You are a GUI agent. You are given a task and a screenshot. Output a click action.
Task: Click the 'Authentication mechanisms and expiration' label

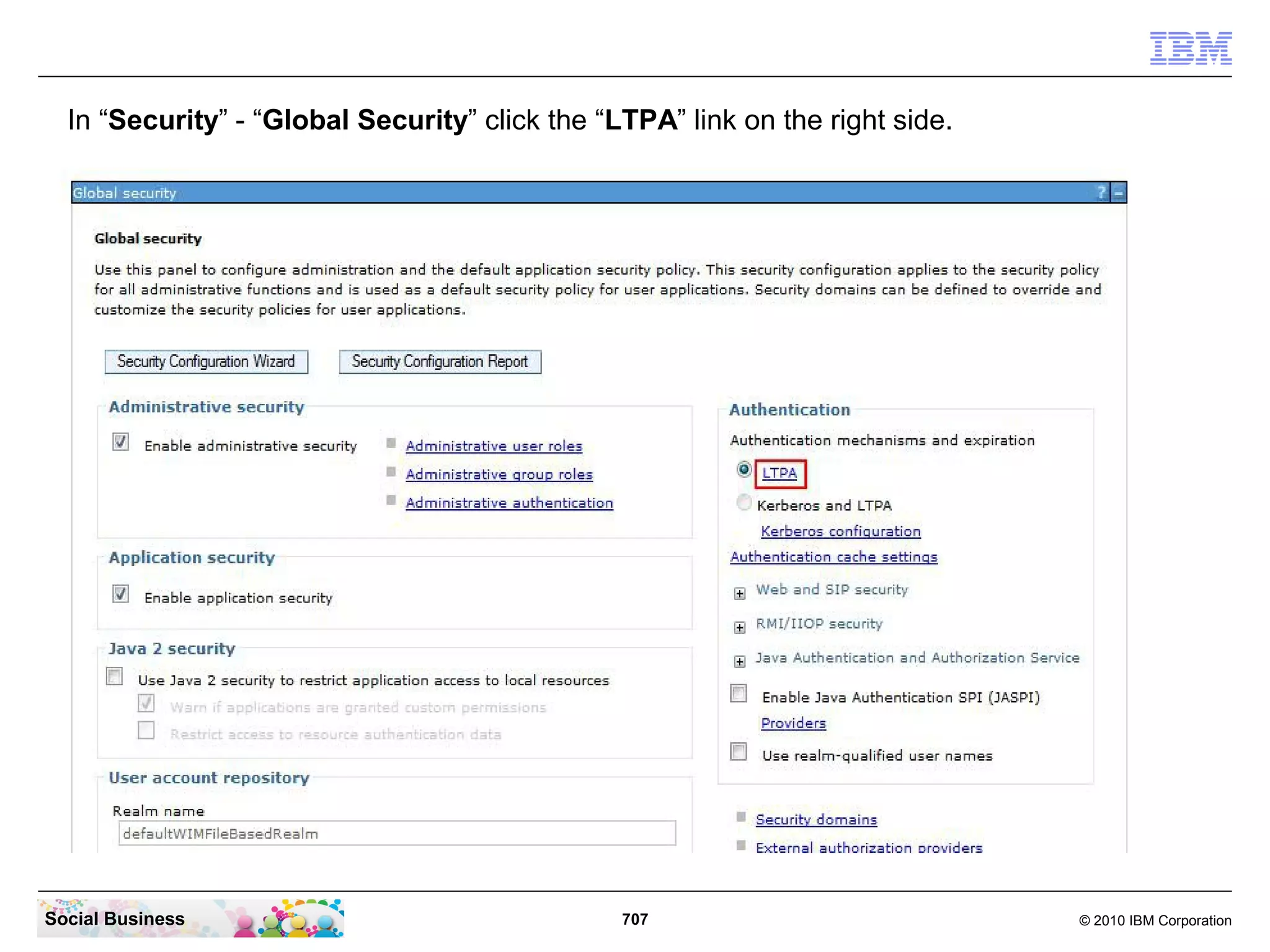(882, 441)
